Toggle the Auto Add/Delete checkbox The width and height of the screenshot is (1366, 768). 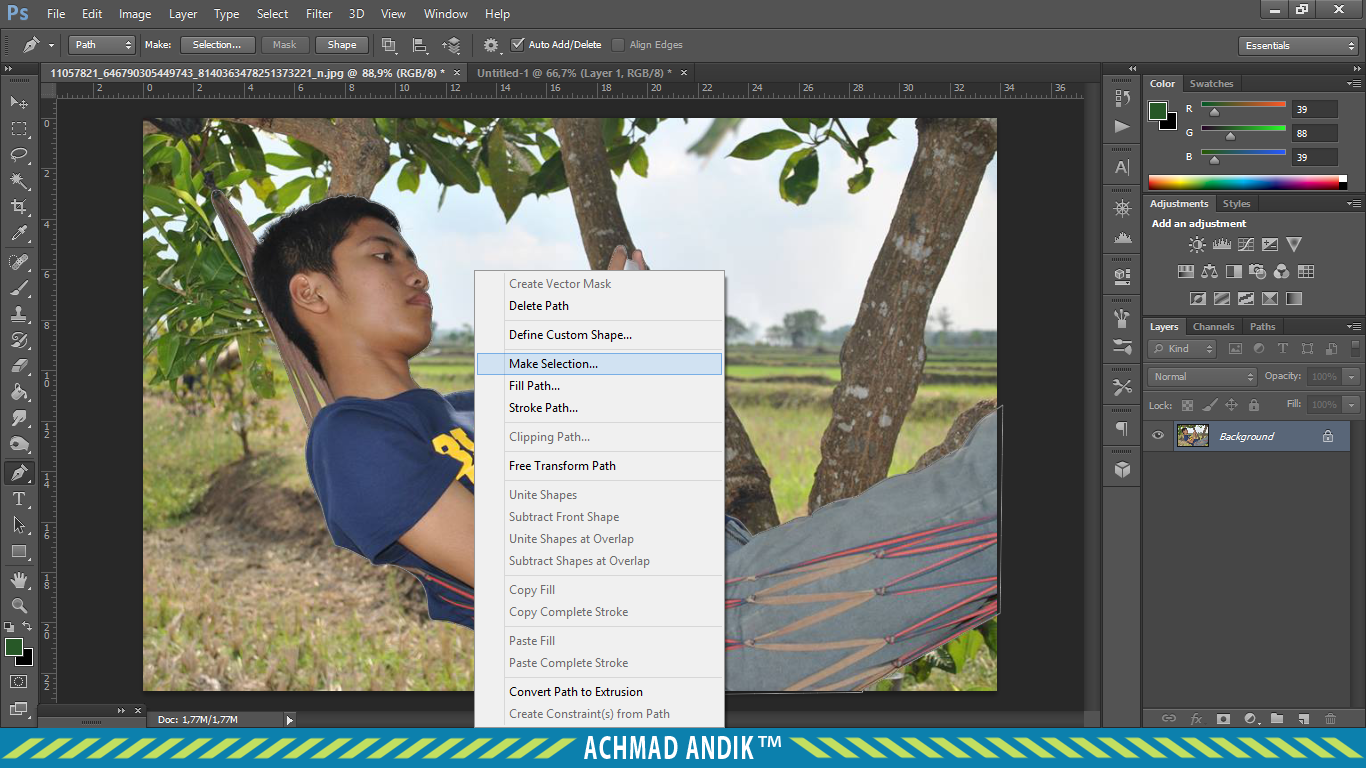pyautogui.click(x=517, y=45)
